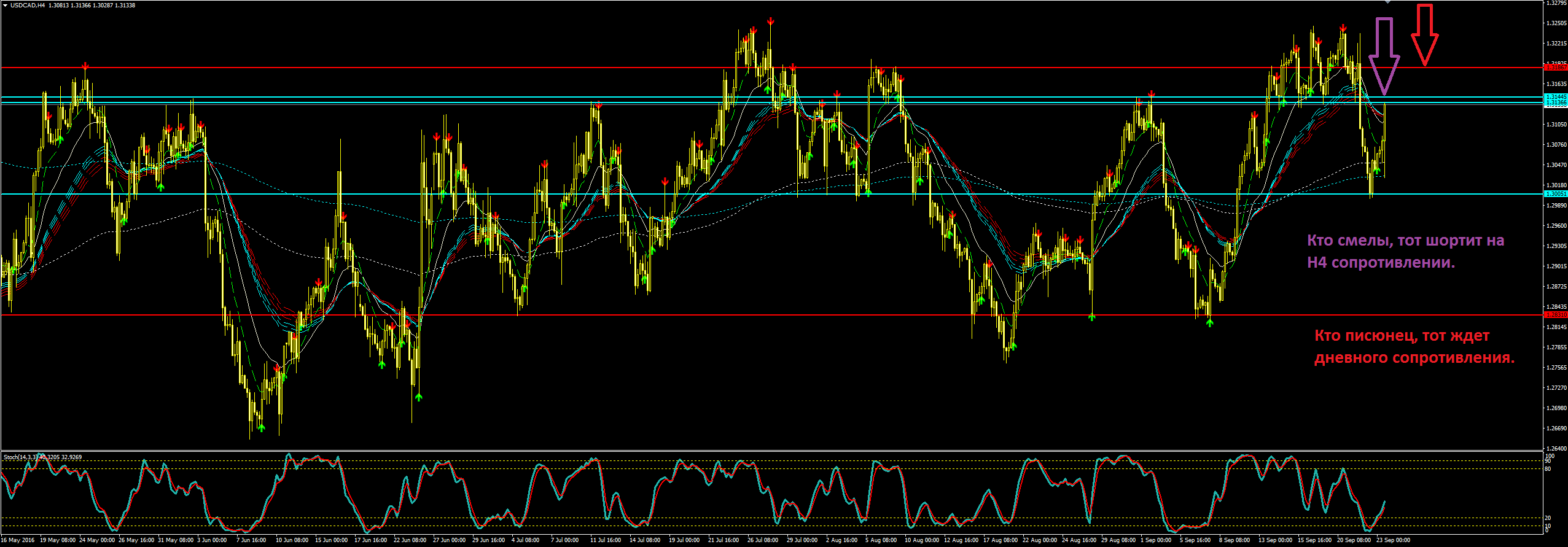Click the Stochastic scale label 20
Image resolution: width=1568 pixels, height=547 pixels.
click(x=1548, y=518)
